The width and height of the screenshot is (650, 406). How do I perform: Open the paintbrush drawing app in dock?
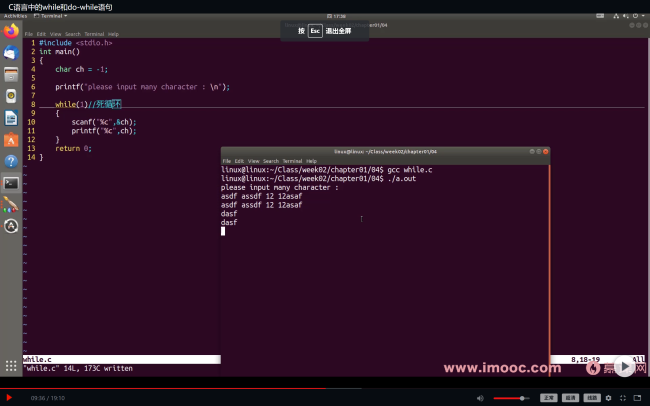pos(11,204)
